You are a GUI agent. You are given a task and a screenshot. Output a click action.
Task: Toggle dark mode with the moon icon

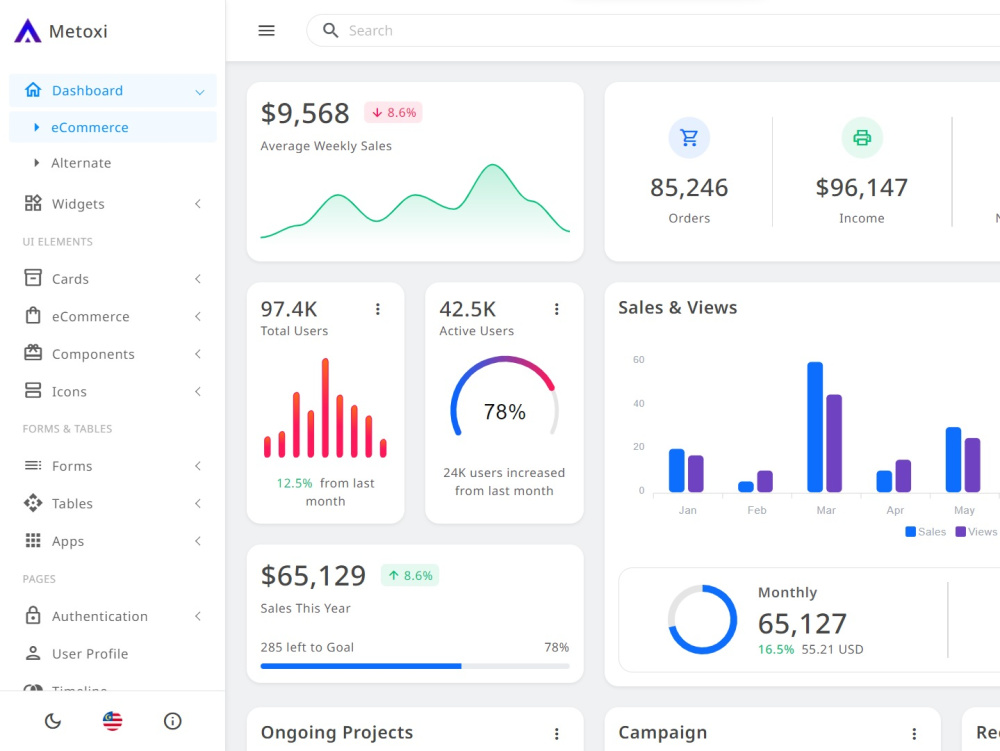(52, 720)
